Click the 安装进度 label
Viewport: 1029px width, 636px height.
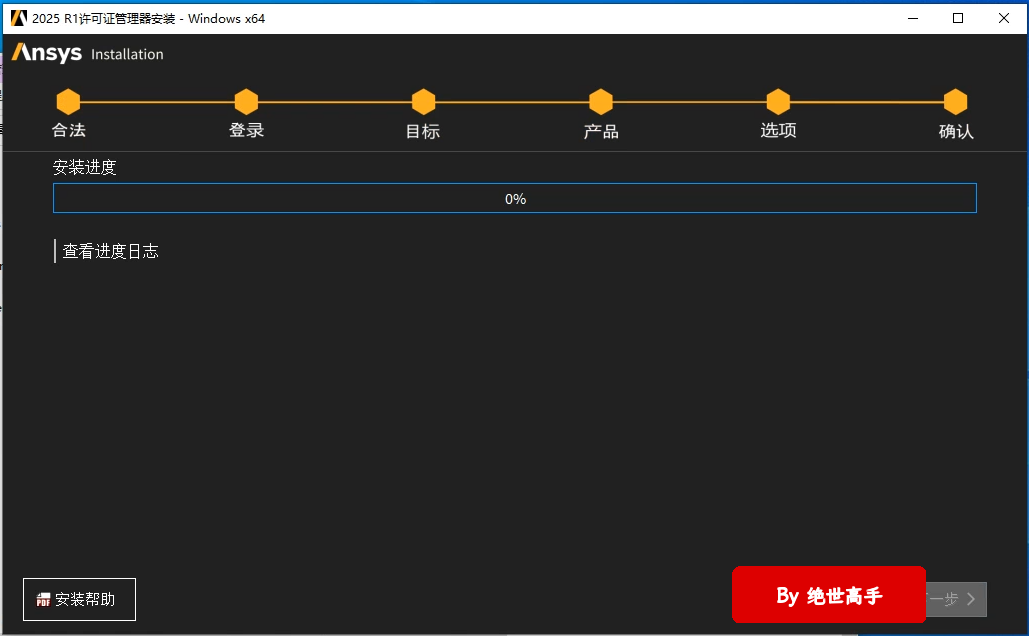(x=85, y=167)
